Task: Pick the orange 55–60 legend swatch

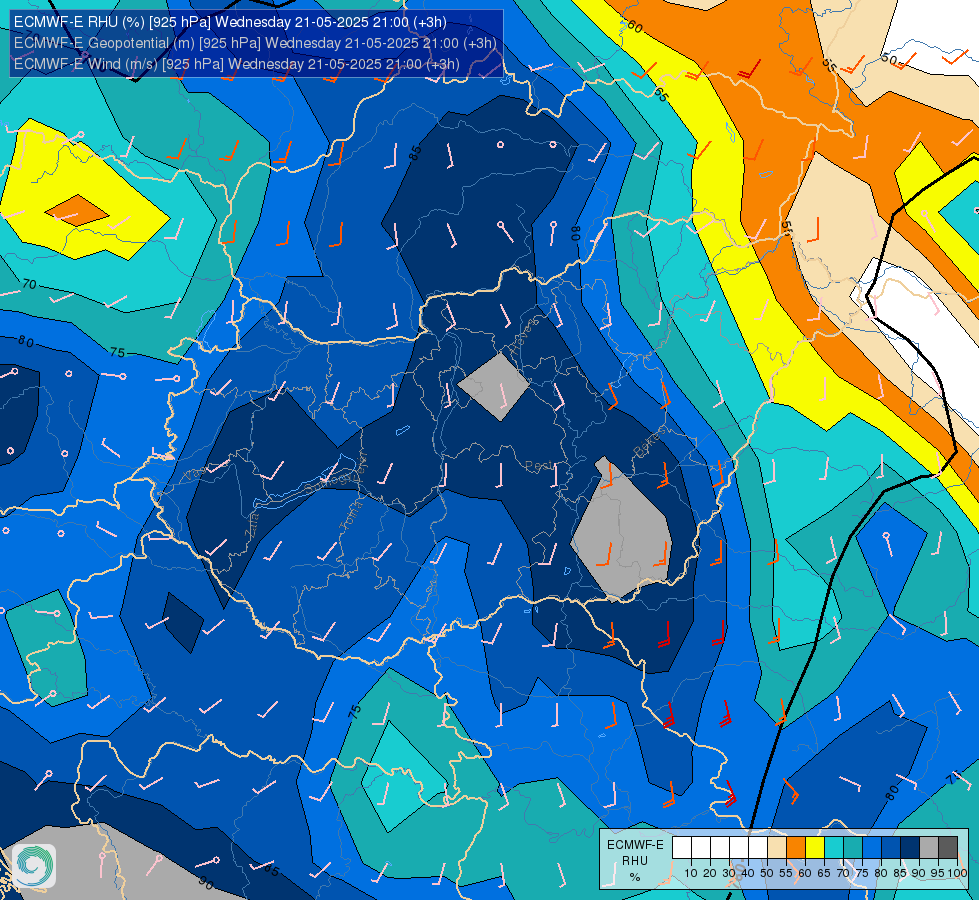Action: pyautogui.click(x=795, y=848)
